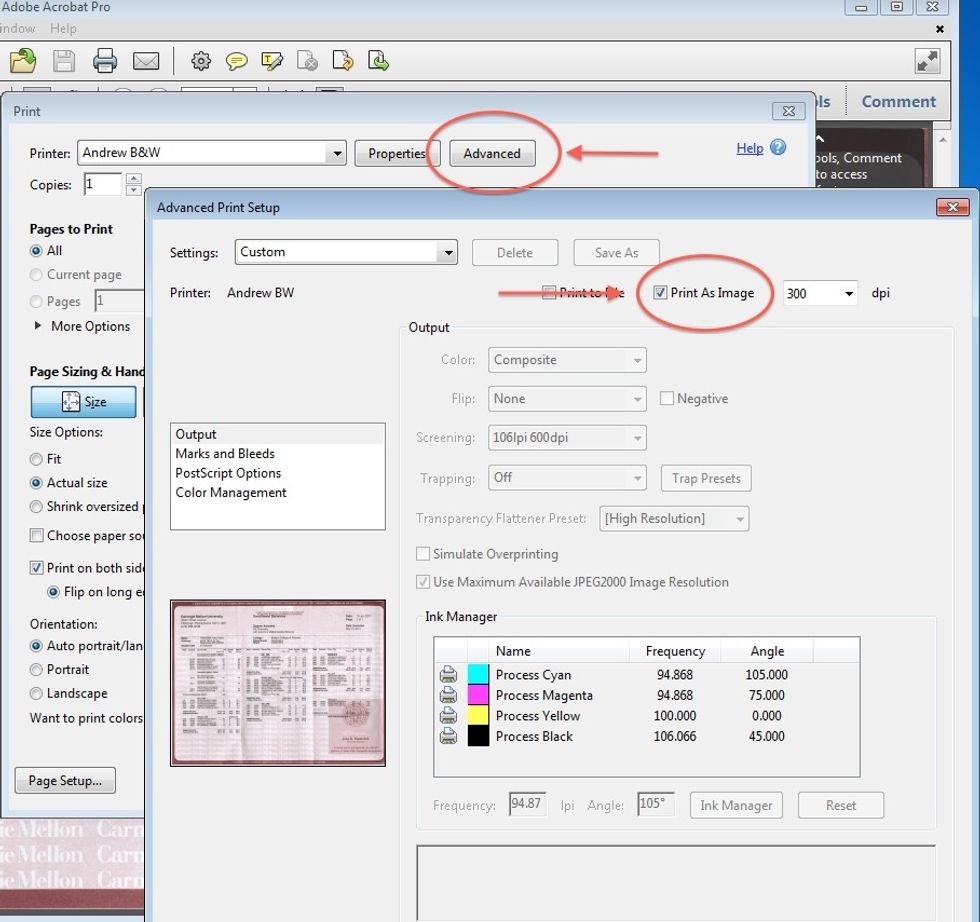This screenshot has width=980, height=922.
Task: Click the printer icon beside Process Cyan
Action: (448, 674)
